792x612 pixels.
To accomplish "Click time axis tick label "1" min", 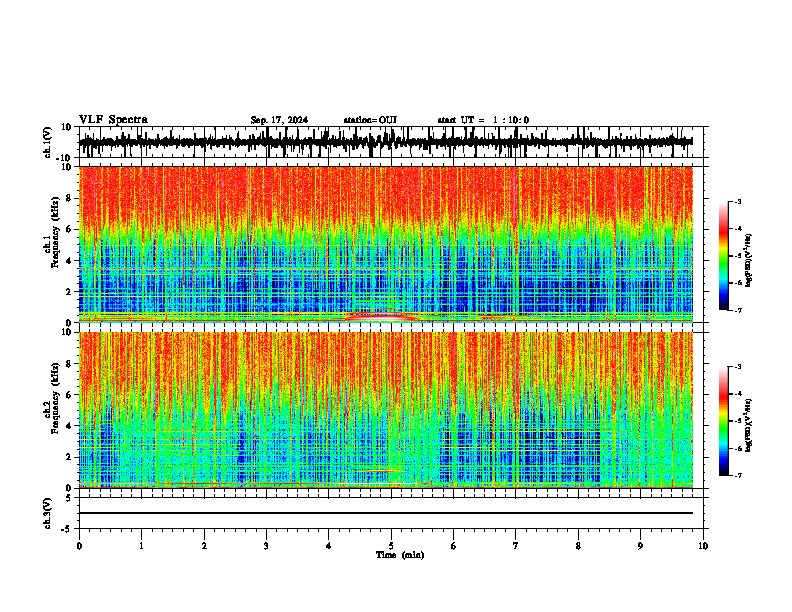I will (x=141, y=546).
